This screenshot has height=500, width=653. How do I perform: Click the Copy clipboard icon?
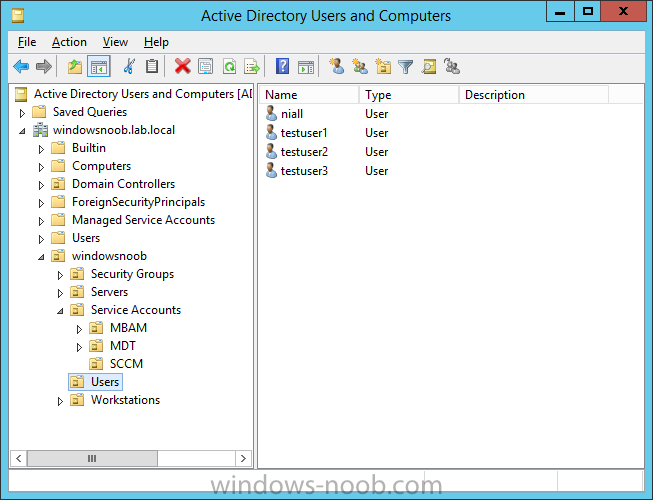152,67
